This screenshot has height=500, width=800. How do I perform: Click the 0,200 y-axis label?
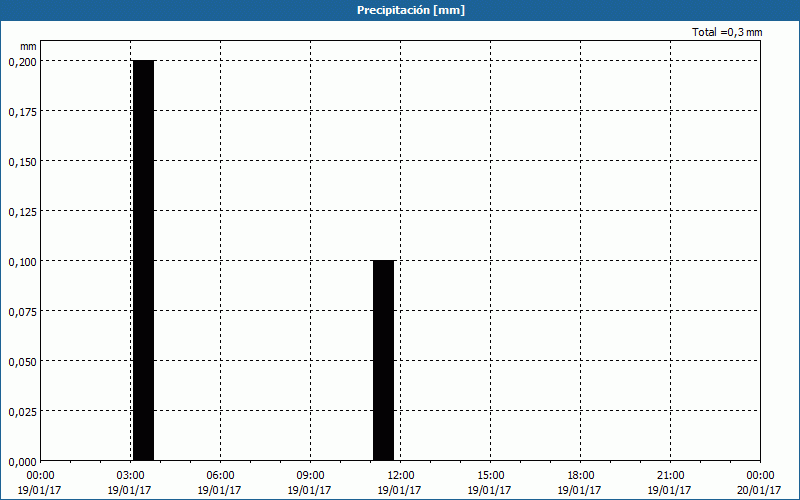[22, 61]
